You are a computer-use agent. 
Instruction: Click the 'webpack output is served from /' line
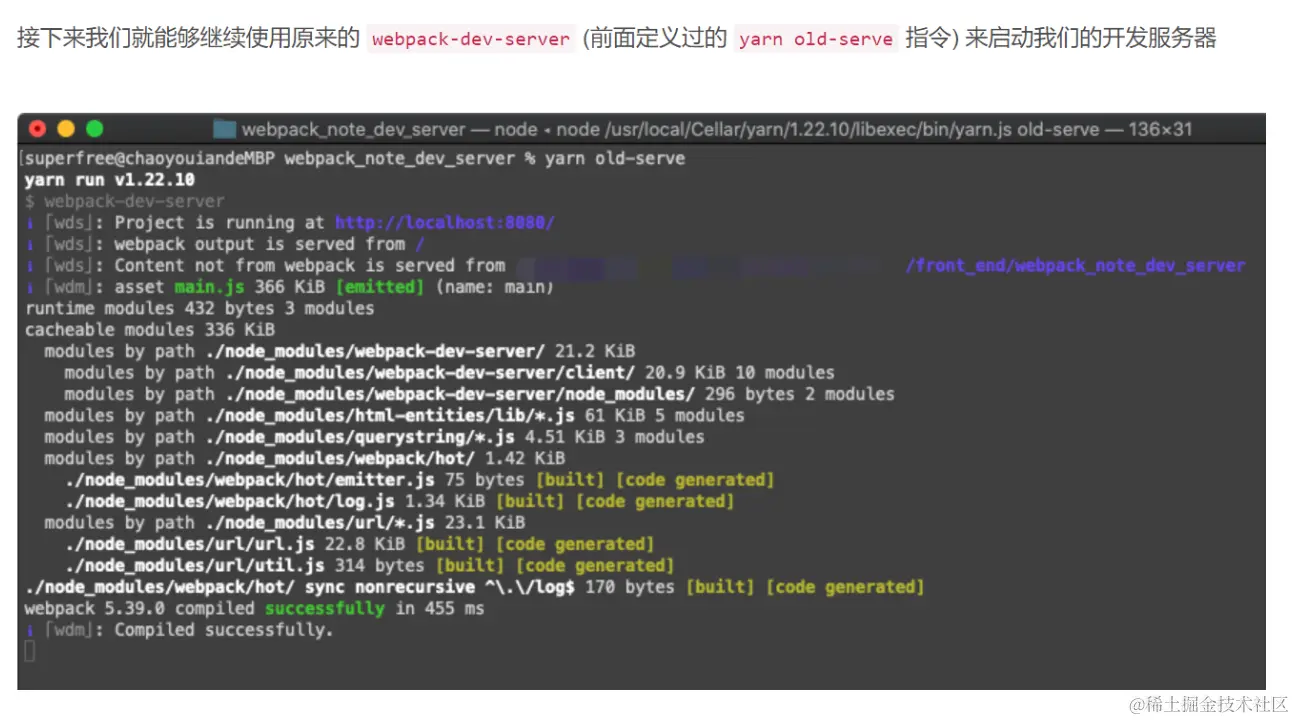225,245
